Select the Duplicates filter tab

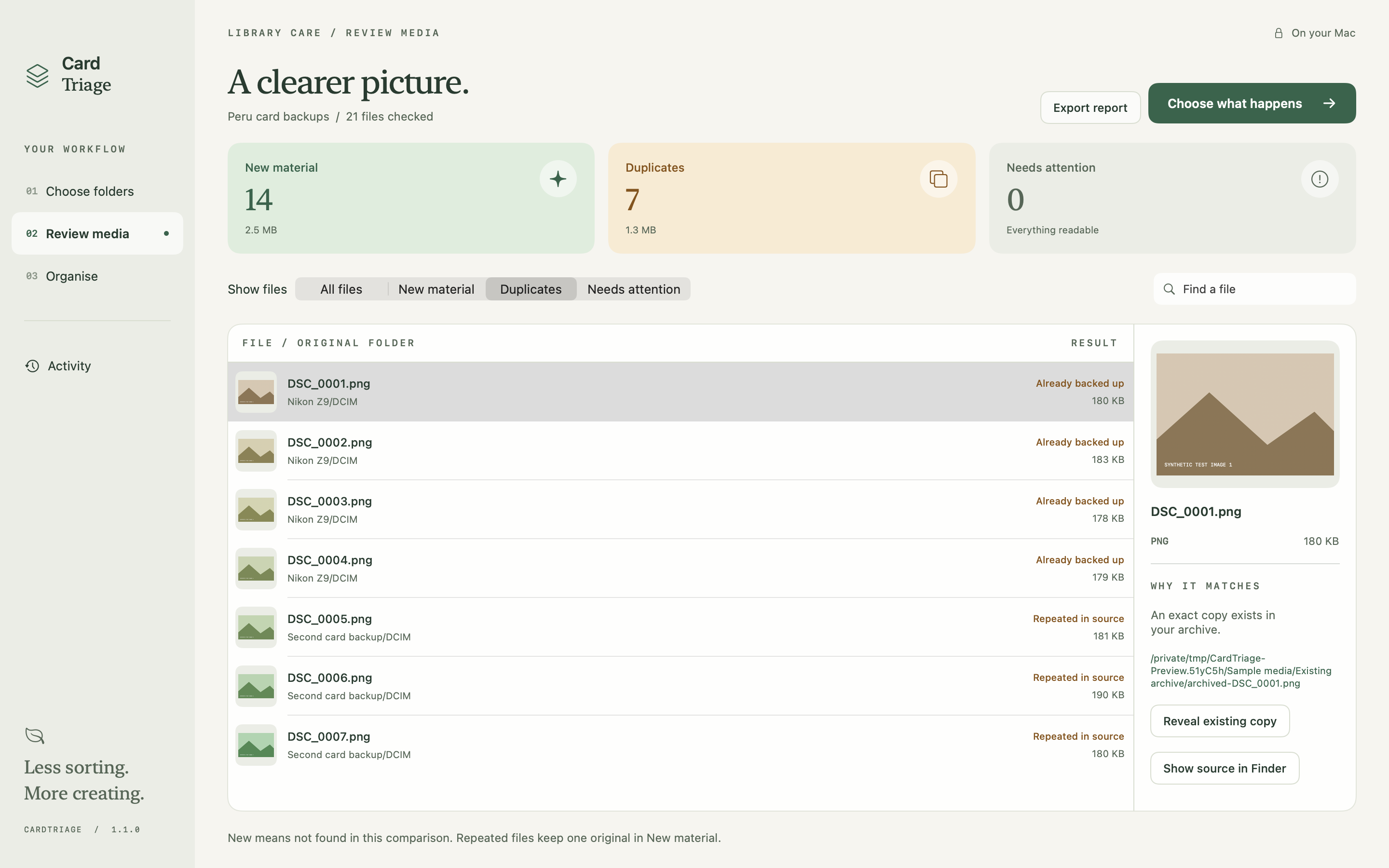(531, 289)
